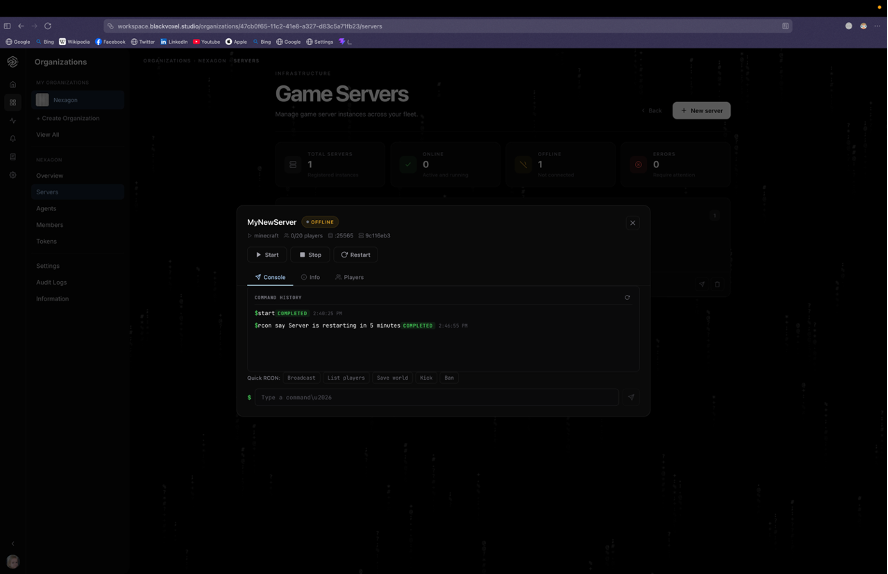Reload the page
The height and width of the screenshot is (574, 888).
pyautogui.click(x=48, y=26)
